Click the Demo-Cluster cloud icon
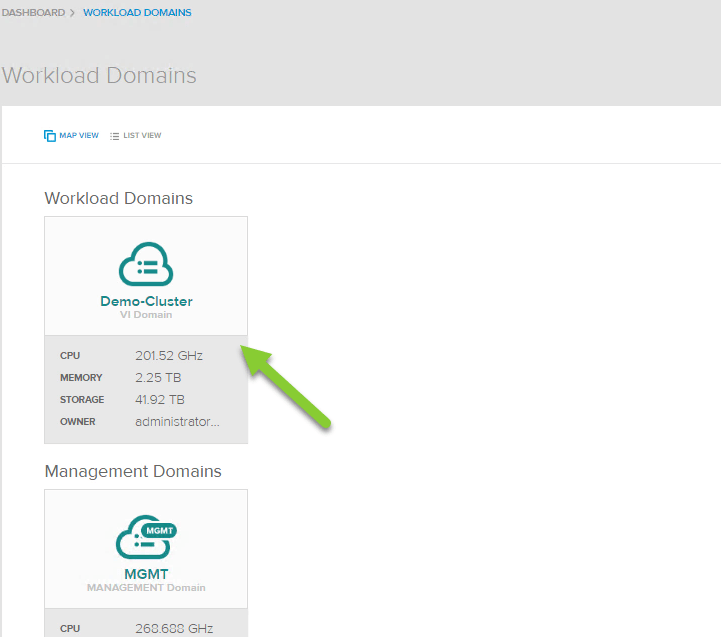This screenshot has width=721, height=637. click(146, 265)
